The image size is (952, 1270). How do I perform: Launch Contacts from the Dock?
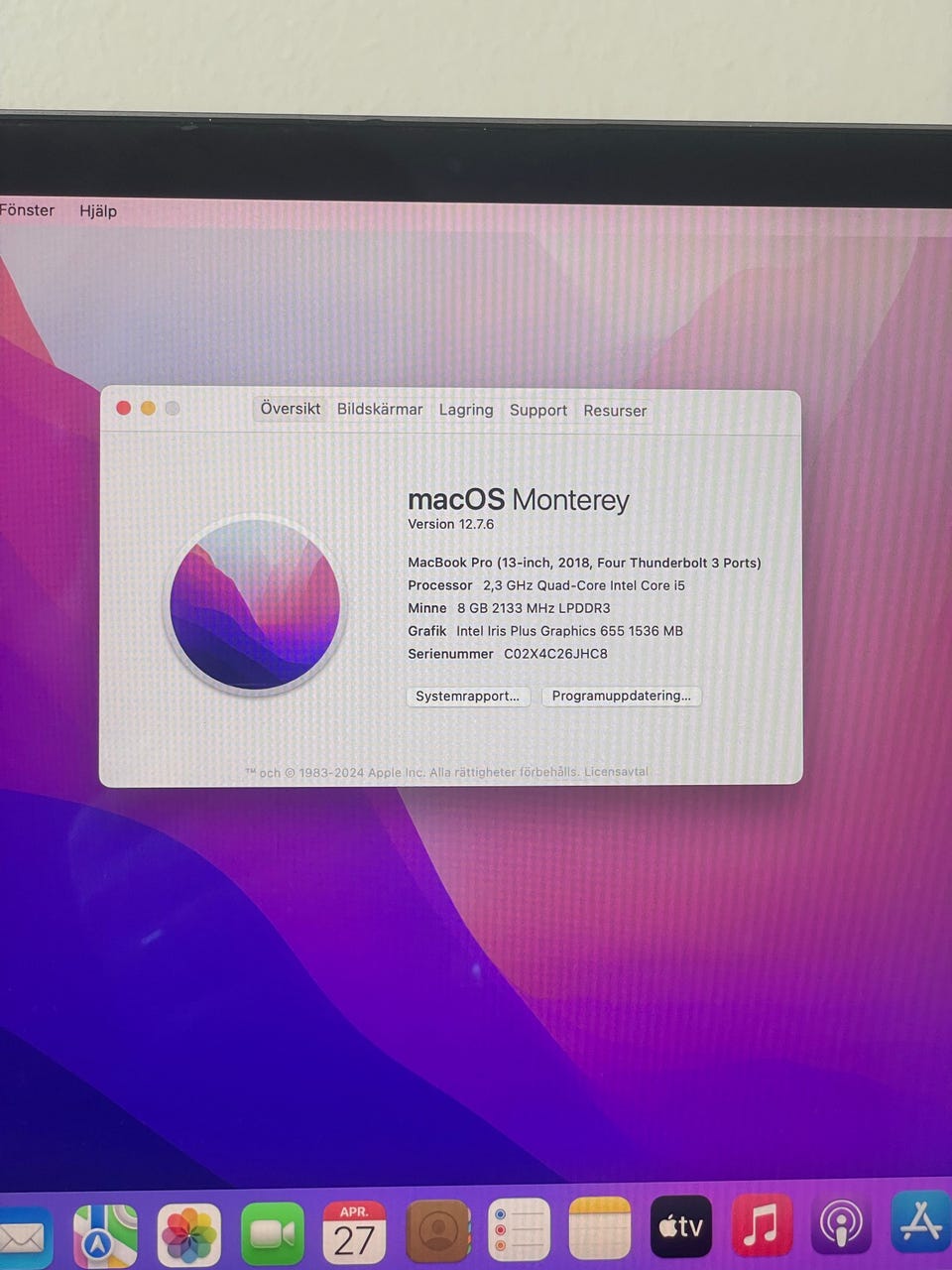[437, 1231]
